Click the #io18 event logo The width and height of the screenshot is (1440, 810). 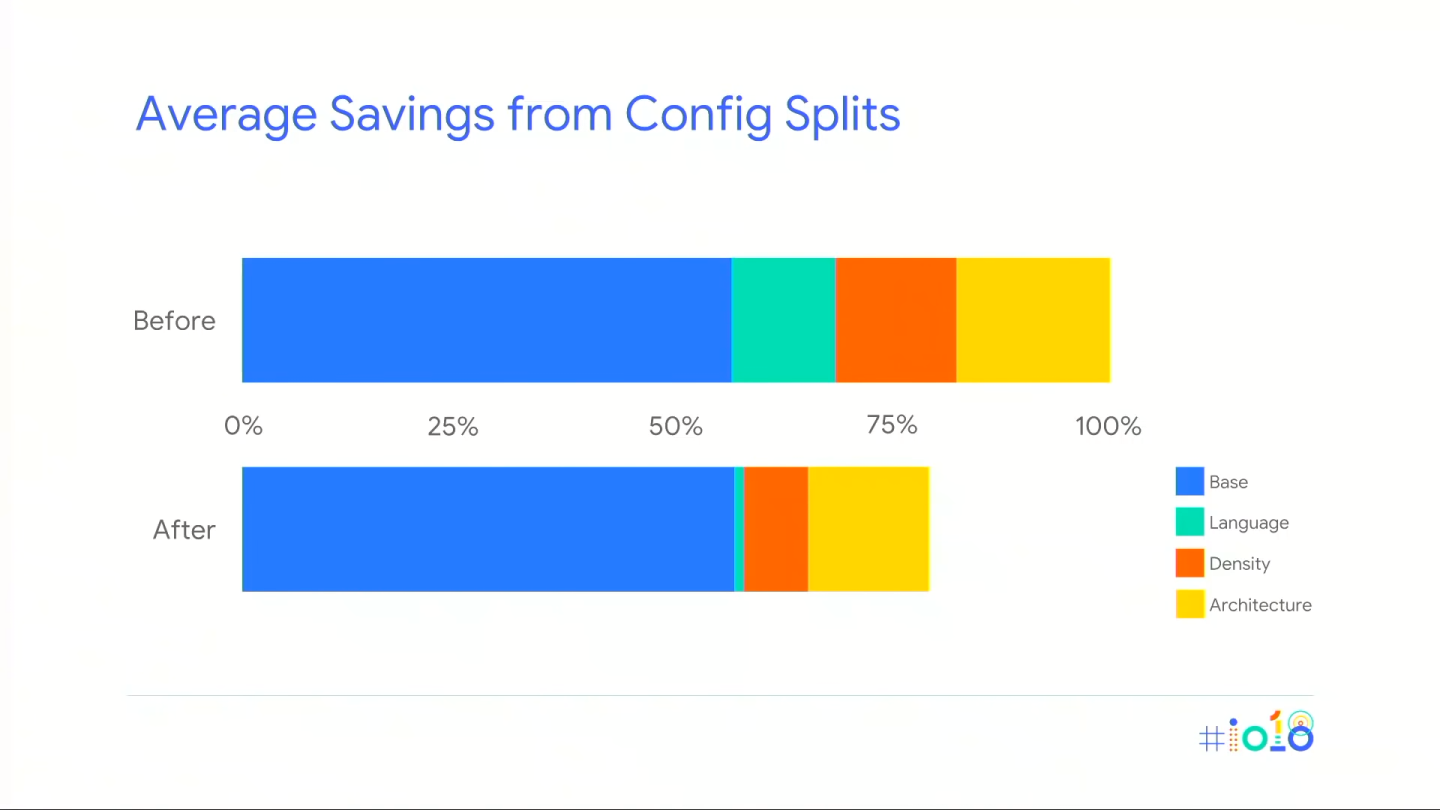(x=1256, y=733)
